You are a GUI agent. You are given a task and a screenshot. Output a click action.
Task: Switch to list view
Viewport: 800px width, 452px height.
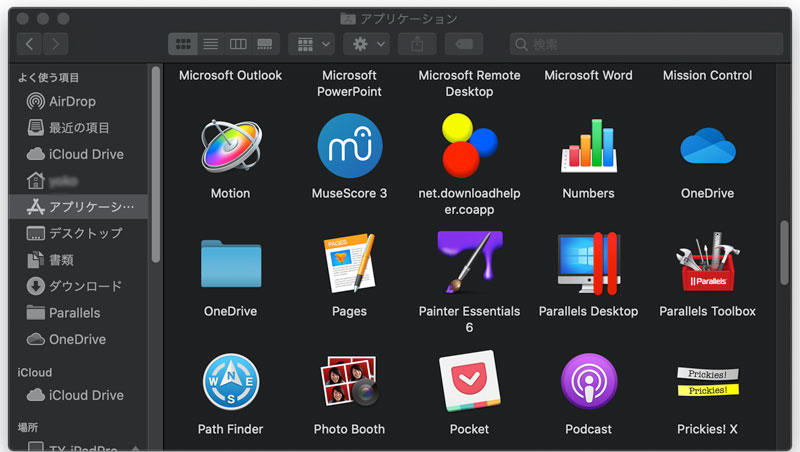211,44
